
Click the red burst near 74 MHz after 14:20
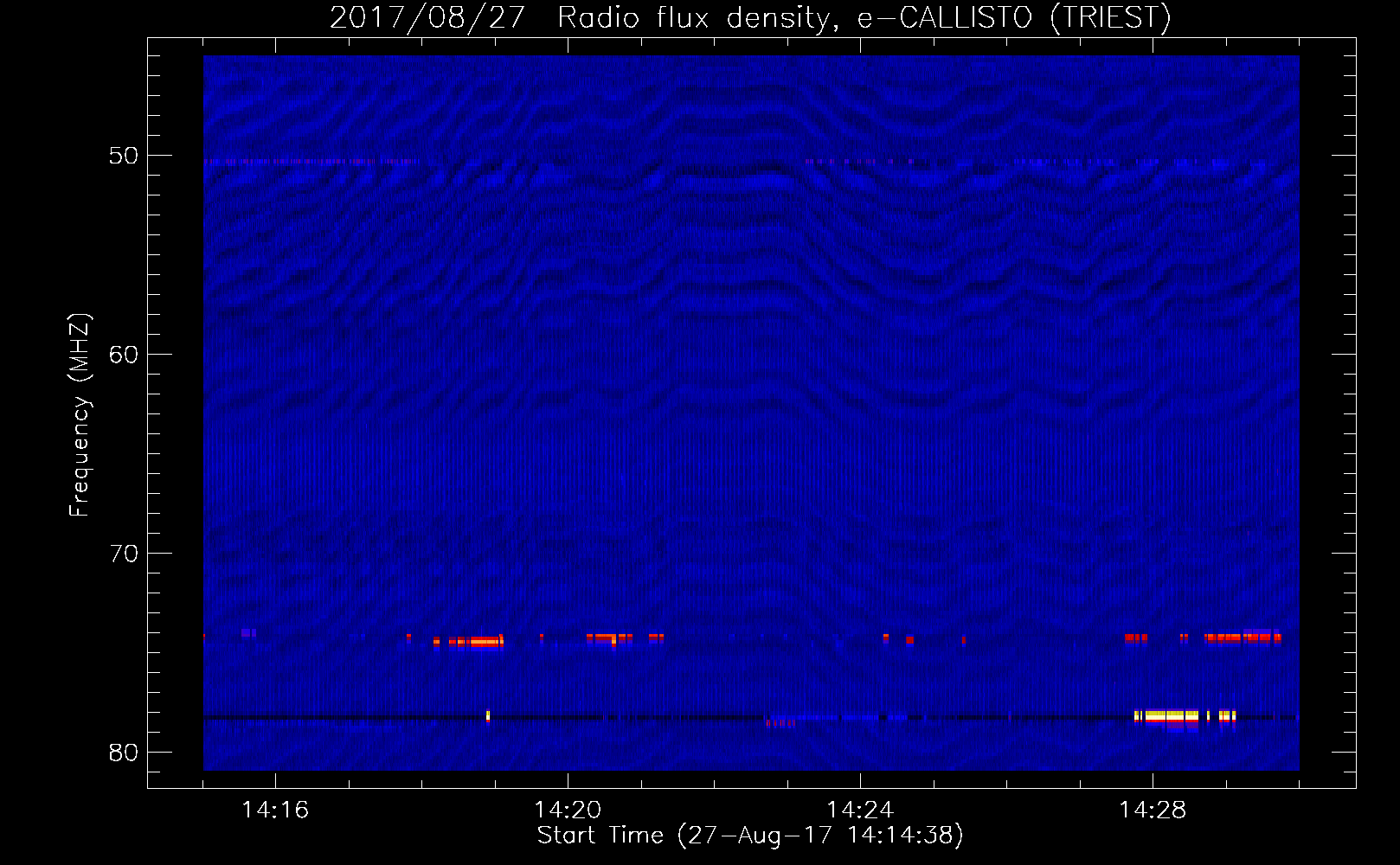[x=609, y=639]
